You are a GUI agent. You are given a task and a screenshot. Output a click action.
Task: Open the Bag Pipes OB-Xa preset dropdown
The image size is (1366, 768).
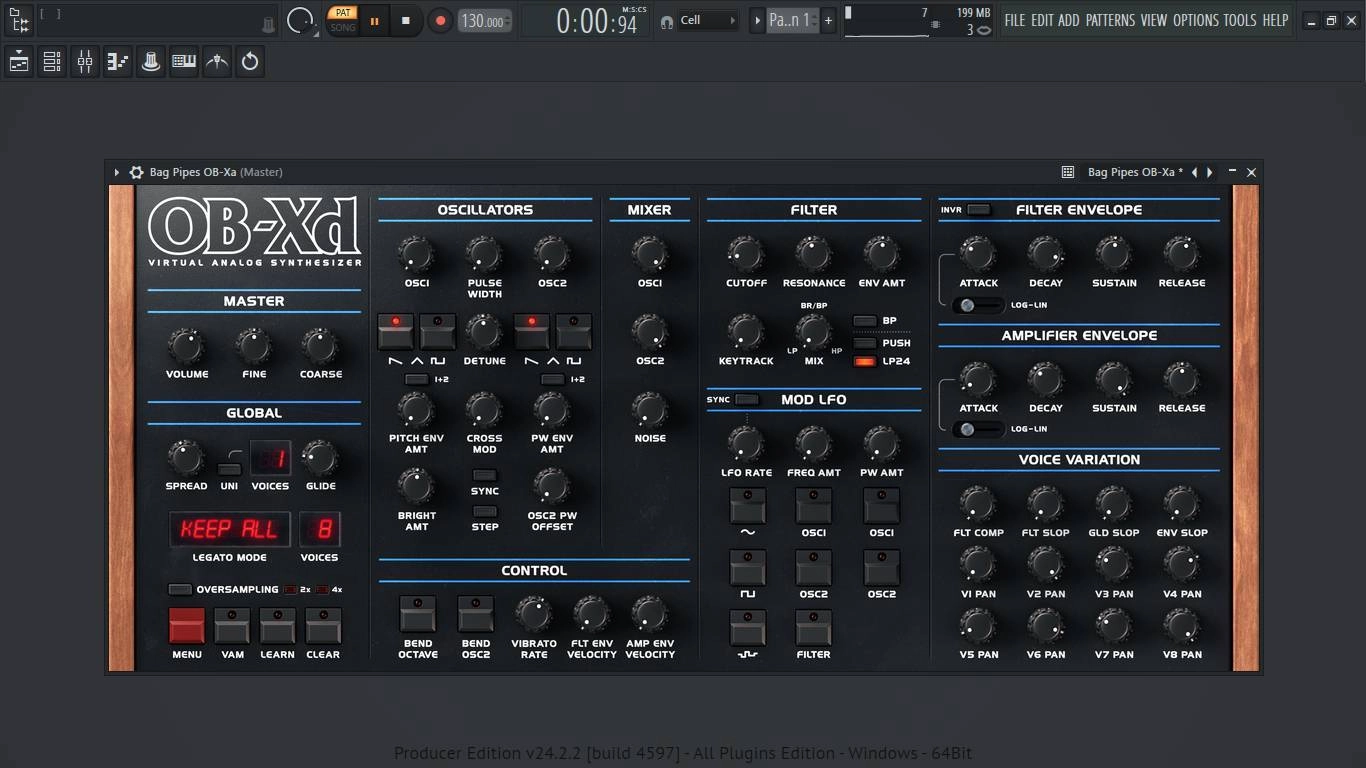[1135, 172]
